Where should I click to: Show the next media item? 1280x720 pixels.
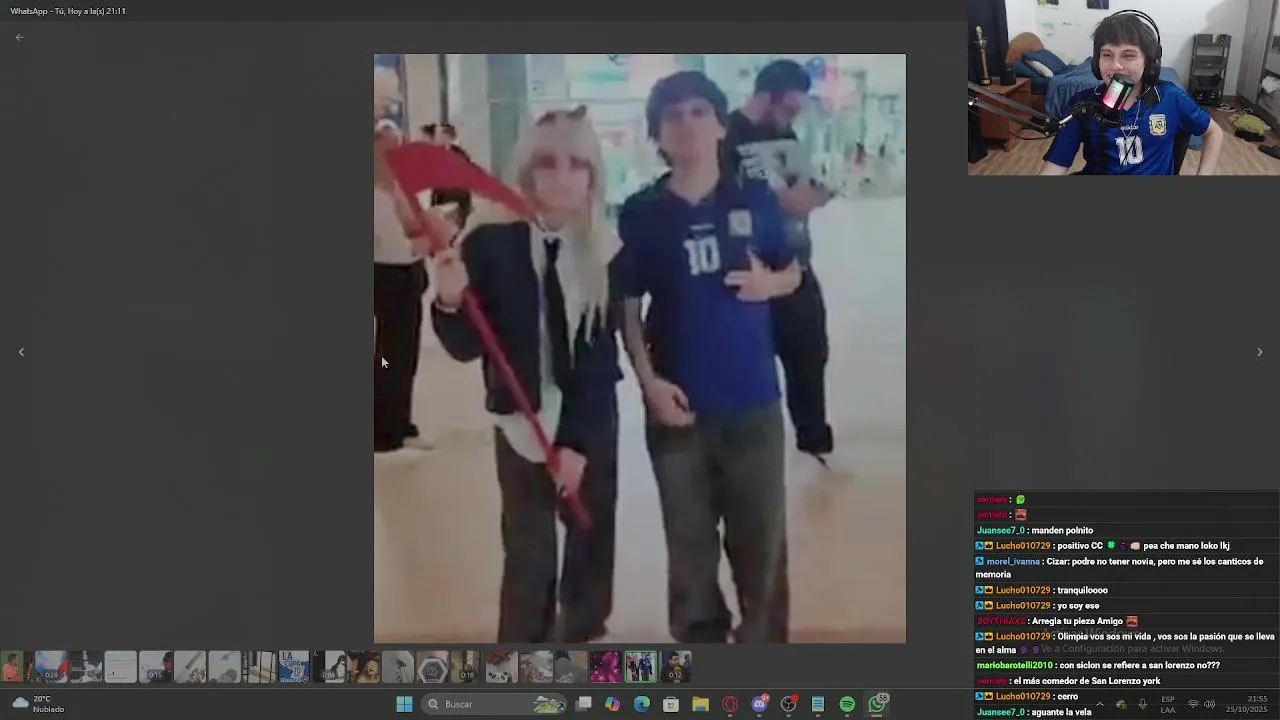[x=1259, y=352]
